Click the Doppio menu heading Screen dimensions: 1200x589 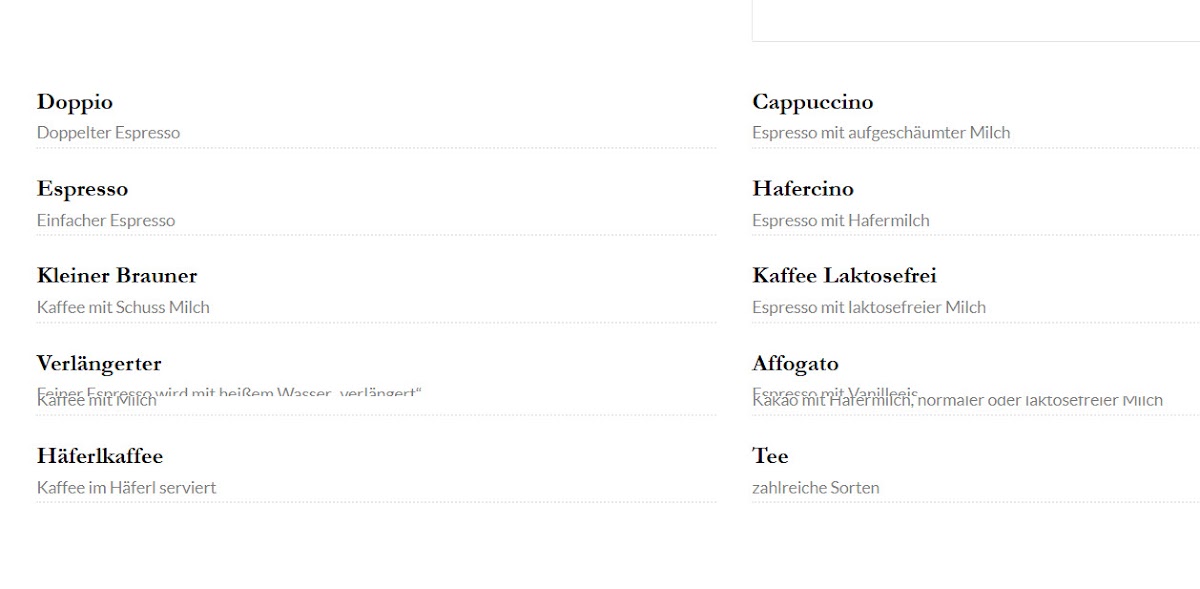(x=75, y=102)
